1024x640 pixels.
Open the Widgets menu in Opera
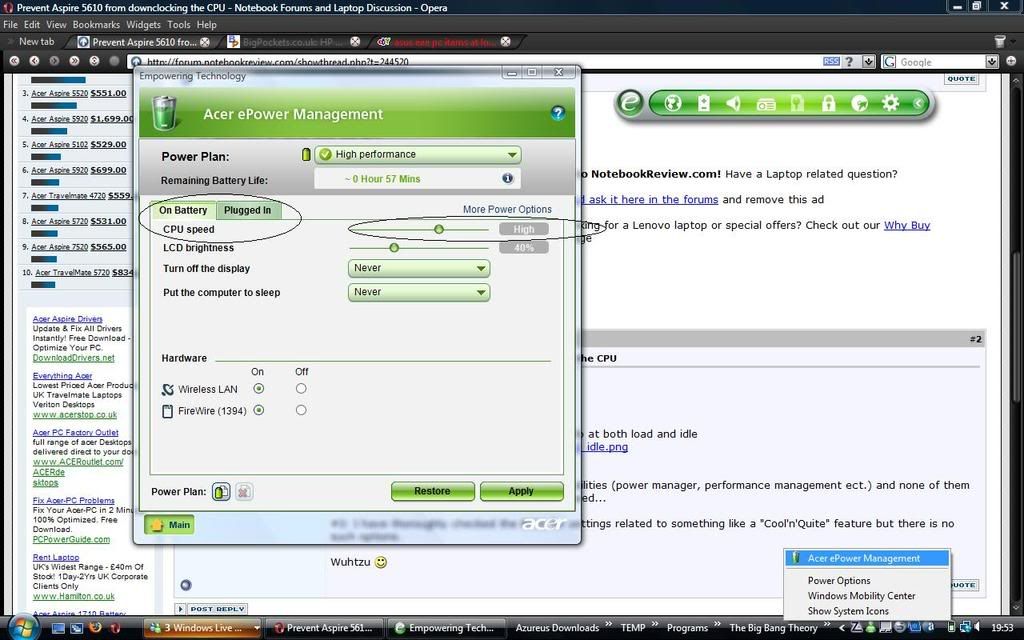click(143, 24)
